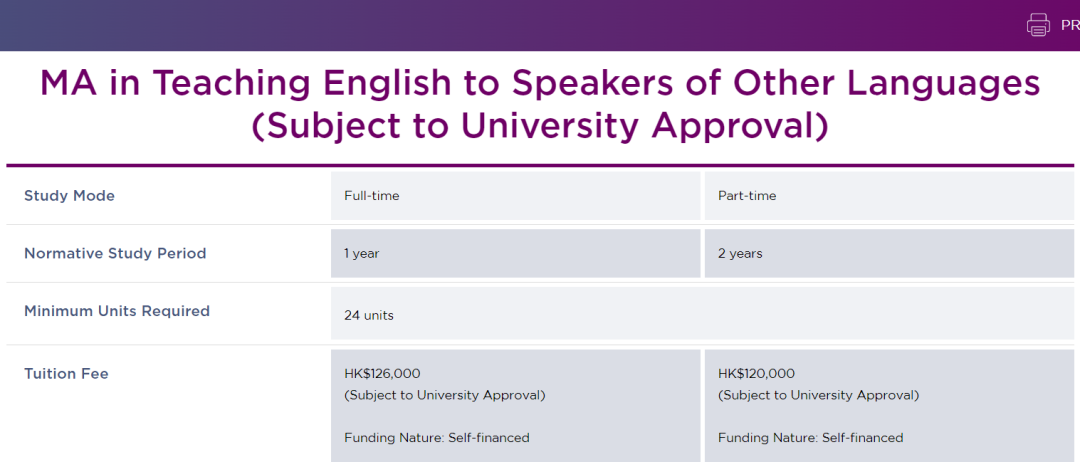Click the HK$120,000 part-time tuition fee
Image resolution: width=1080 pixels, height=462 pixels.
pyautogui.click(x=756, y=374)
